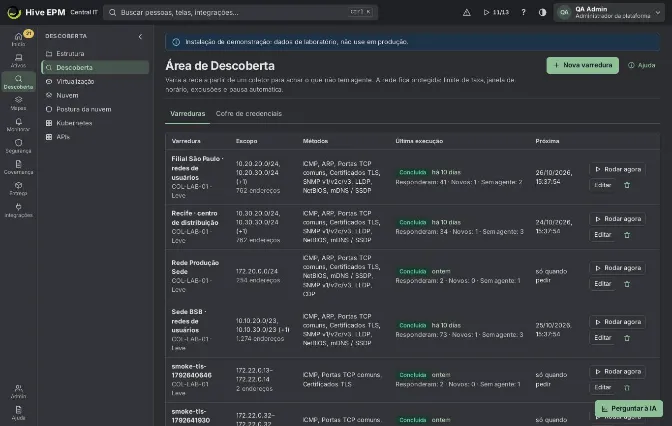
Task: Open Segurança shield in left rail
Action: click(x=18, y=146)
